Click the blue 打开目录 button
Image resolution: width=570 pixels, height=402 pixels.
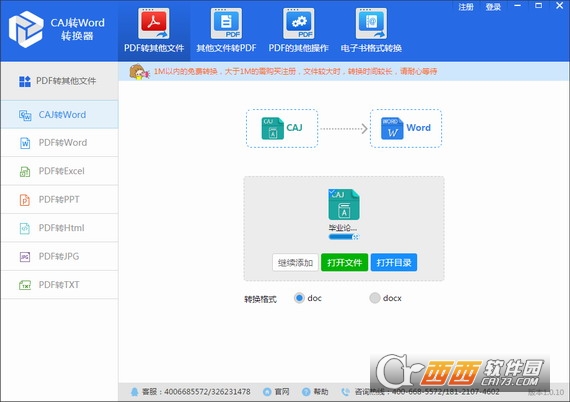[394, 262]
